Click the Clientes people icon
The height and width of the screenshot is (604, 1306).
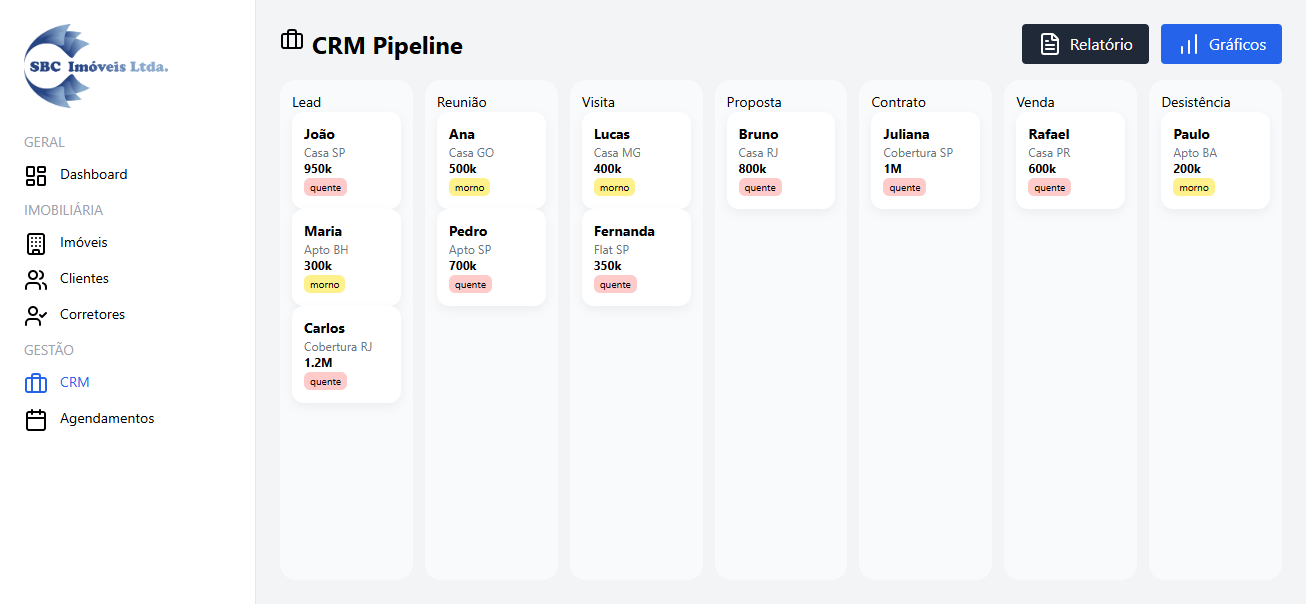[x=36, y=280]
